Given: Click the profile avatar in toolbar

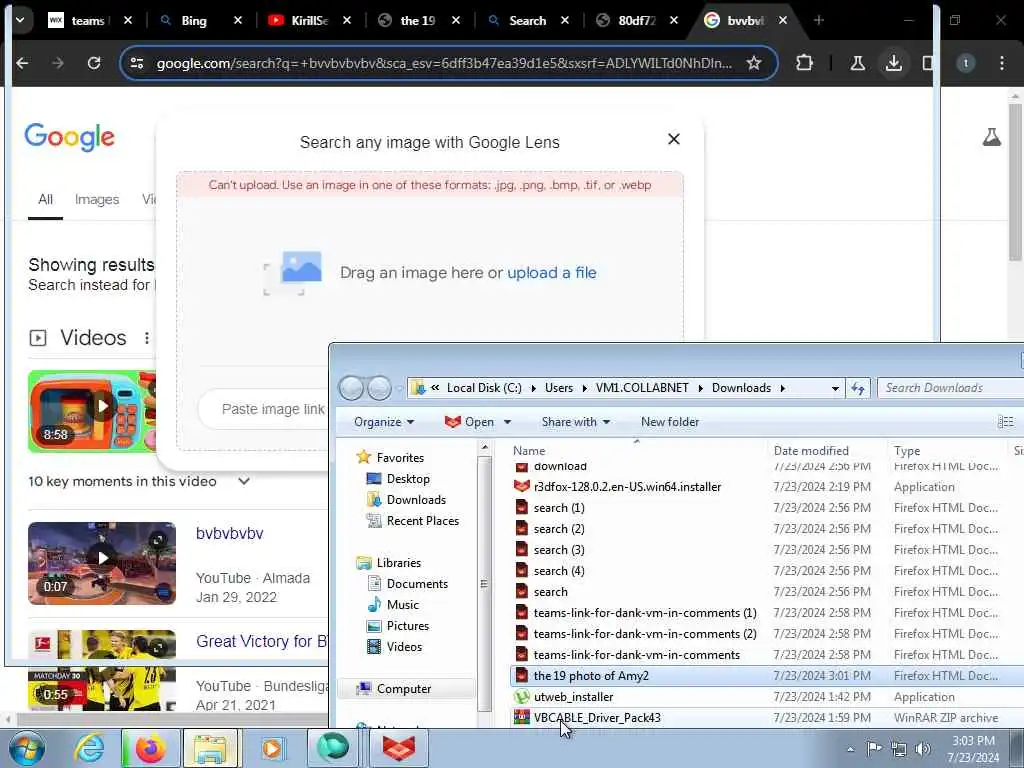Looking at the screenshot, I should pyautogui.click(x=965, y=63).
